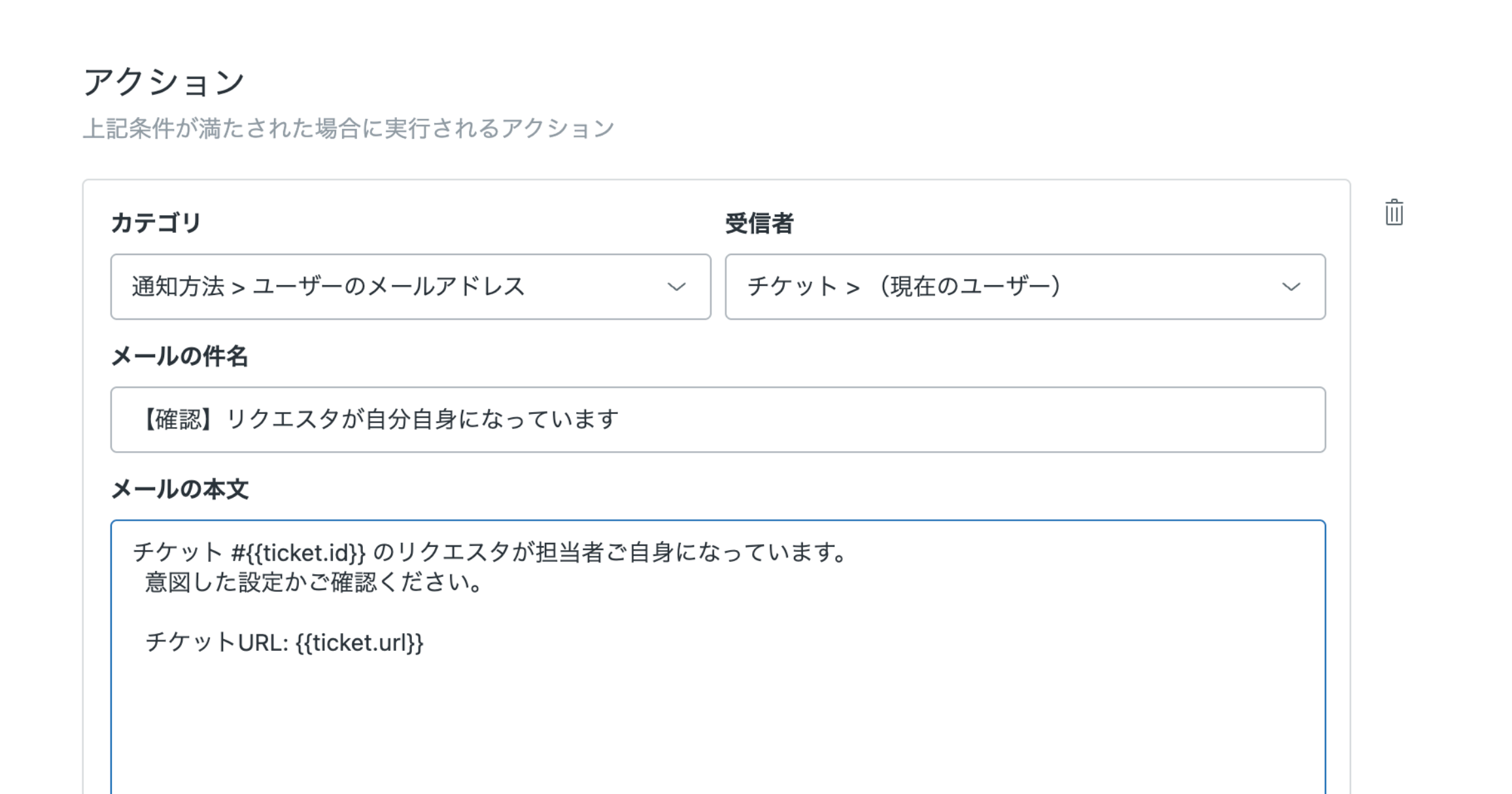This screenshot has height=794, width=1512.
Task: Click the メールの件名 label
Action: coord(179,356)
